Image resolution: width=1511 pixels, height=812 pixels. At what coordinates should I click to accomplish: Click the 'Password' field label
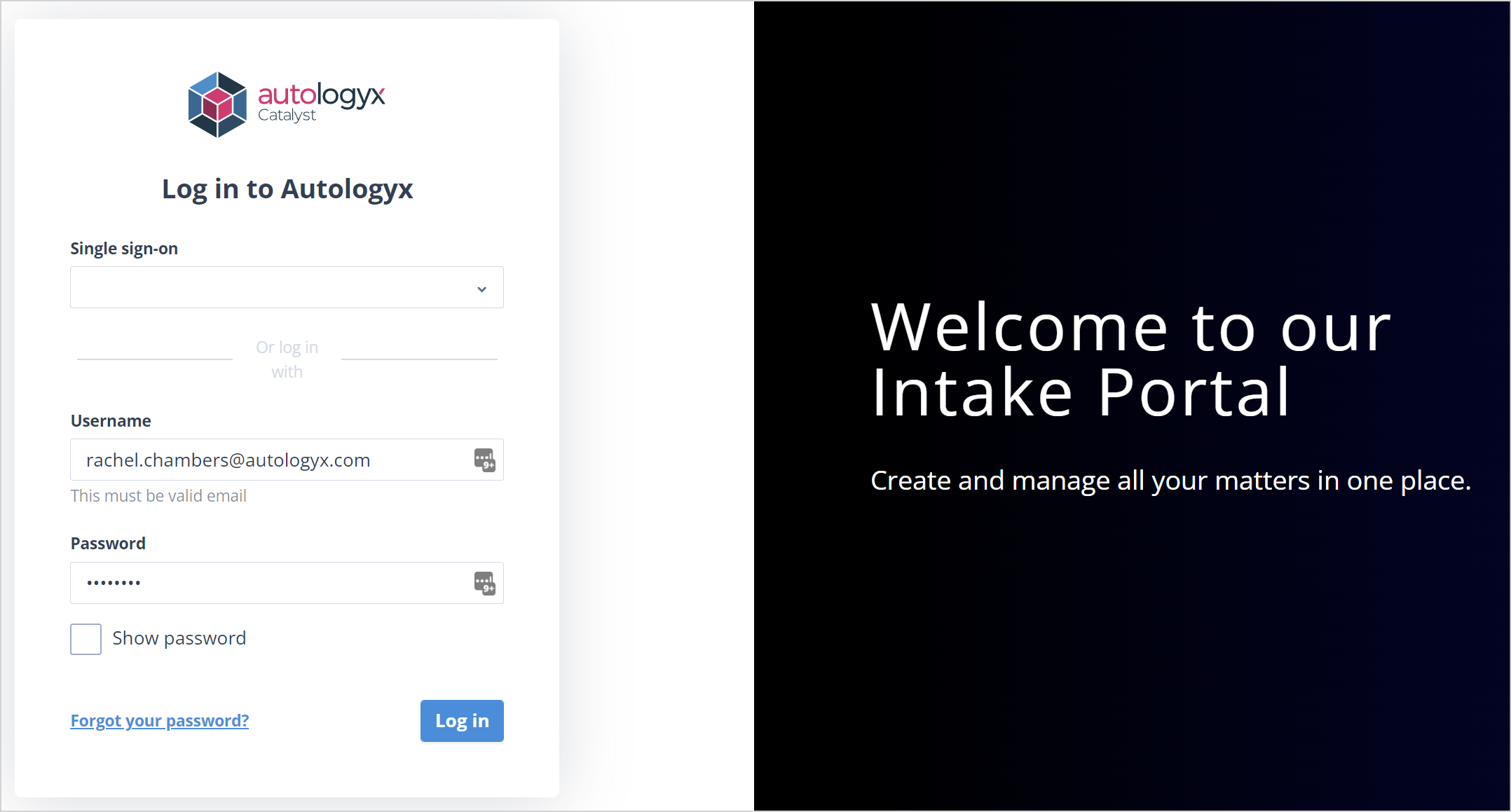click(x=108, y=544)
